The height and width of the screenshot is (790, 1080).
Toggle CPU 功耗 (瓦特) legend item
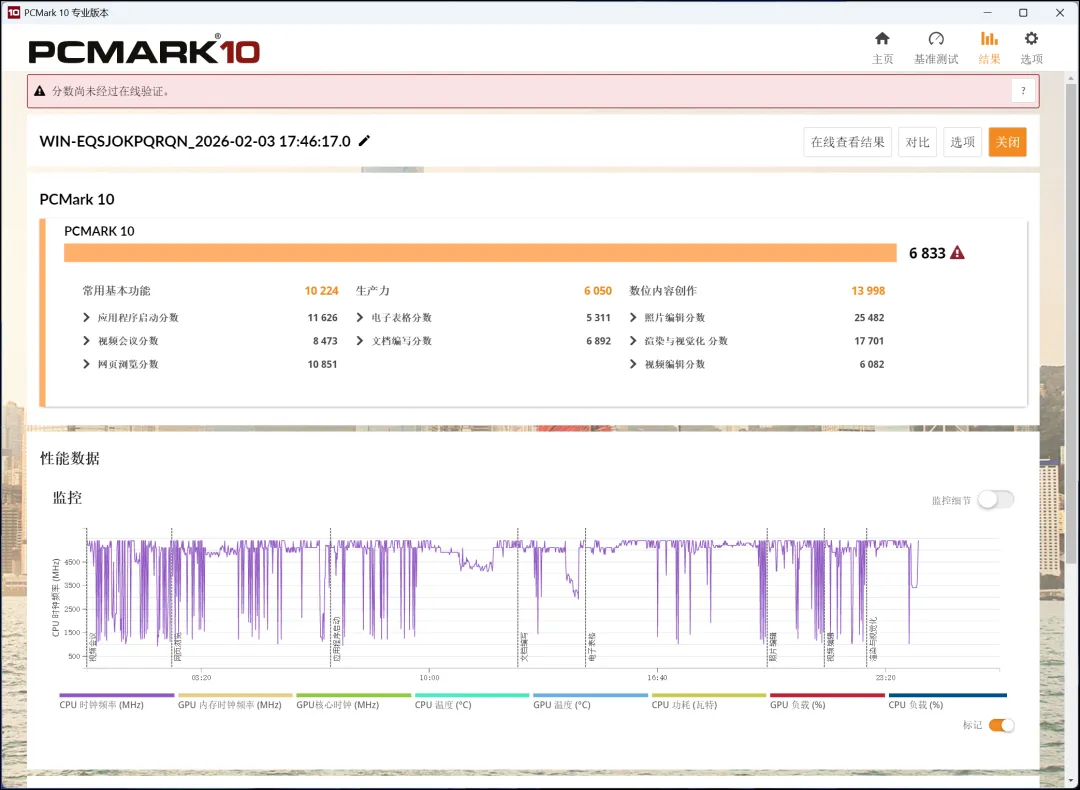point(709,701)
